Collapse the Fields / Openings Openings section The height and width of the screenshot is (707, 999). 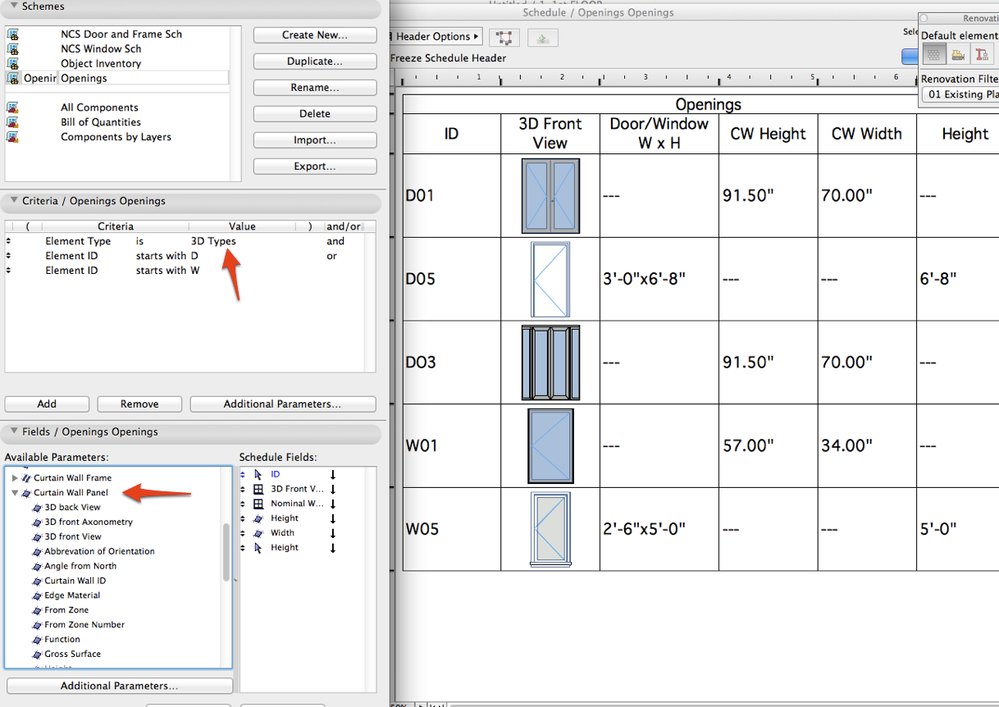[x=13, y=431]
